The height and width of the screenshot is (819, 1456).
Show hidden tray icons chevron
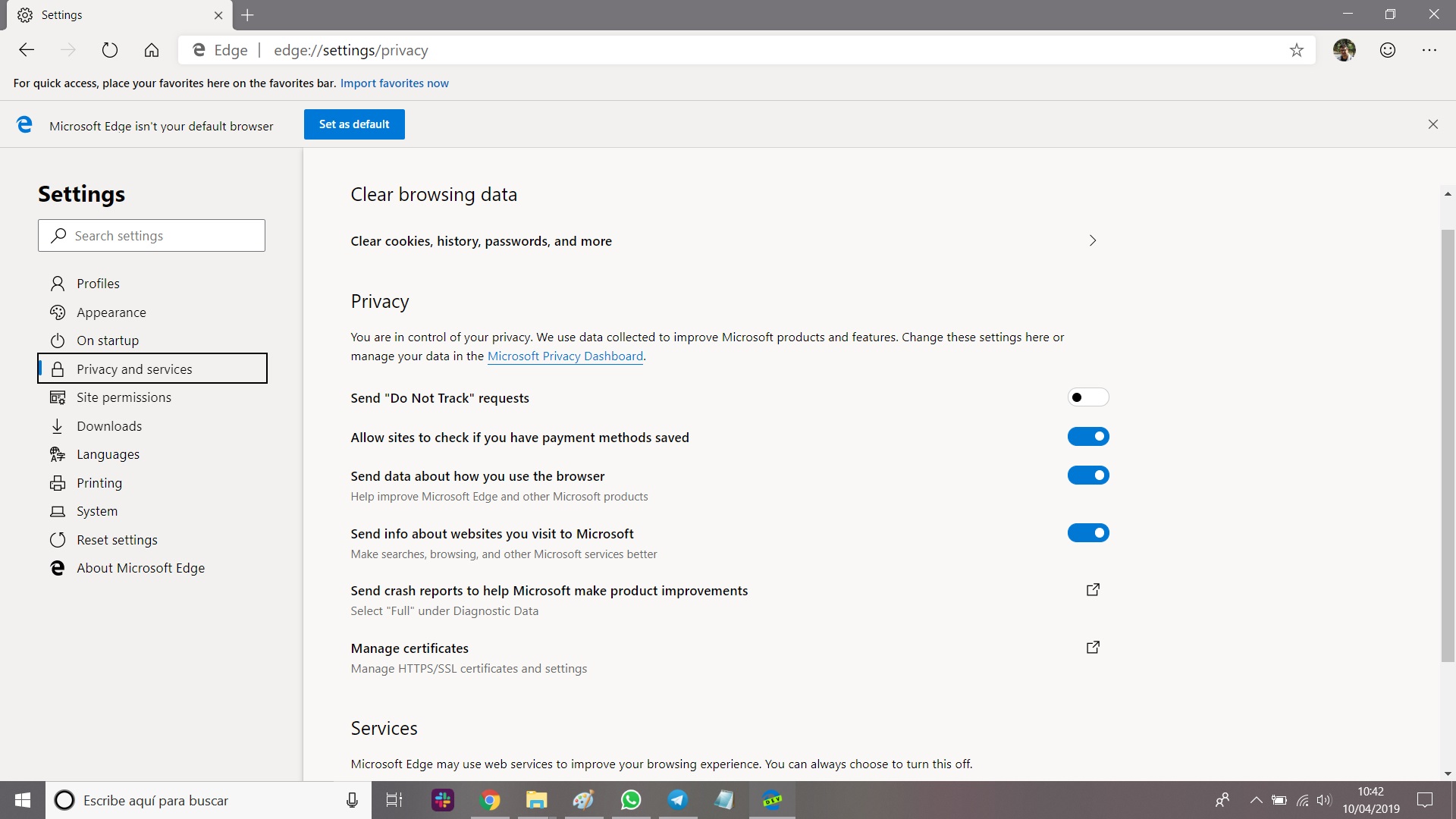[1257, 800]
